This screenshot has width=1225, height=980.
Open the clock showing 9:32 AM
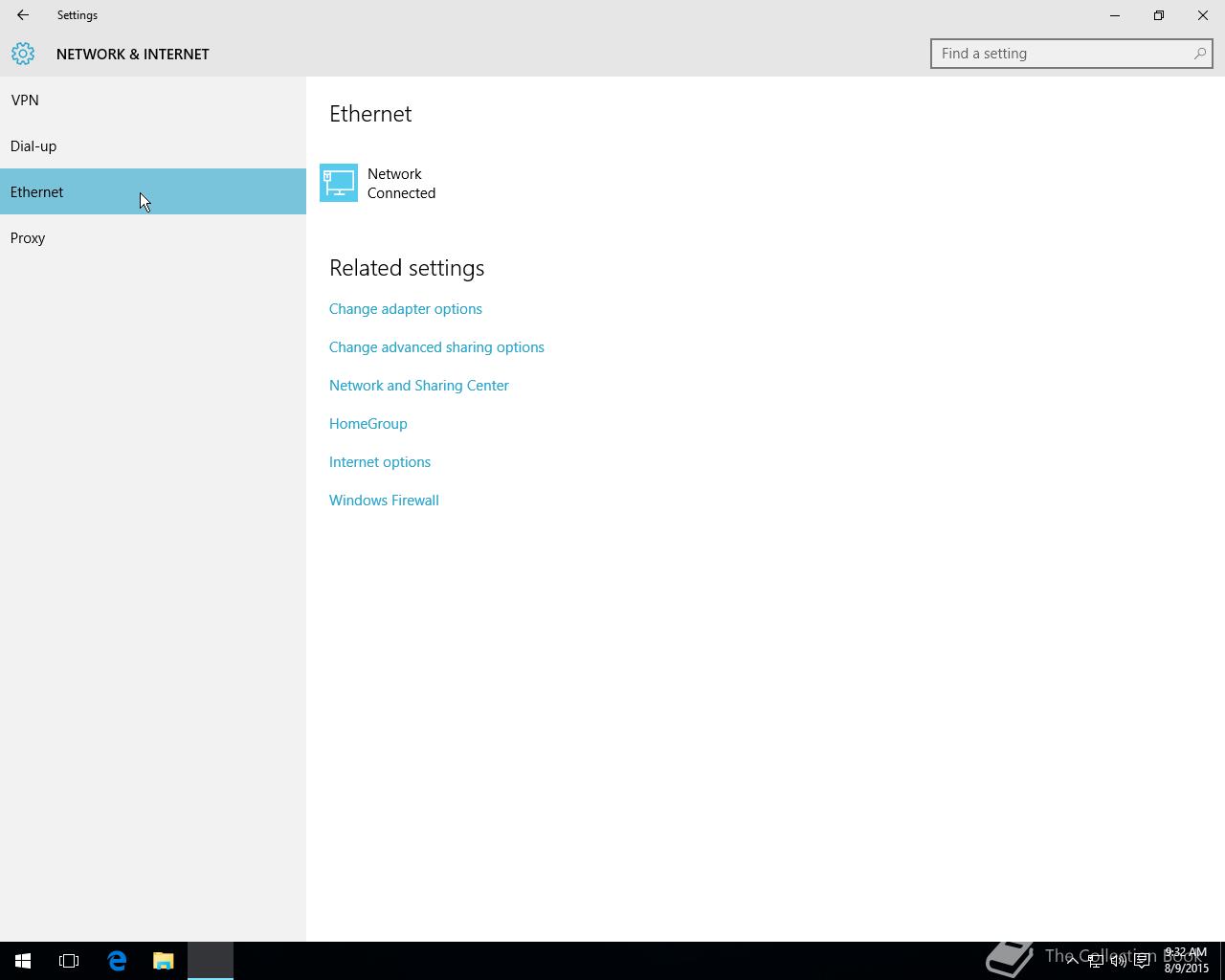point(1186,961)
